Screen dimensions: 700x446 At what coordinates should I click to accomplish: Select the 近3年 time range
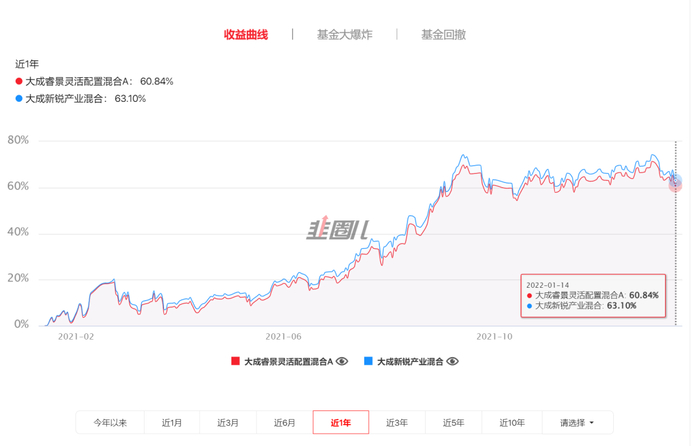[397, 422]
